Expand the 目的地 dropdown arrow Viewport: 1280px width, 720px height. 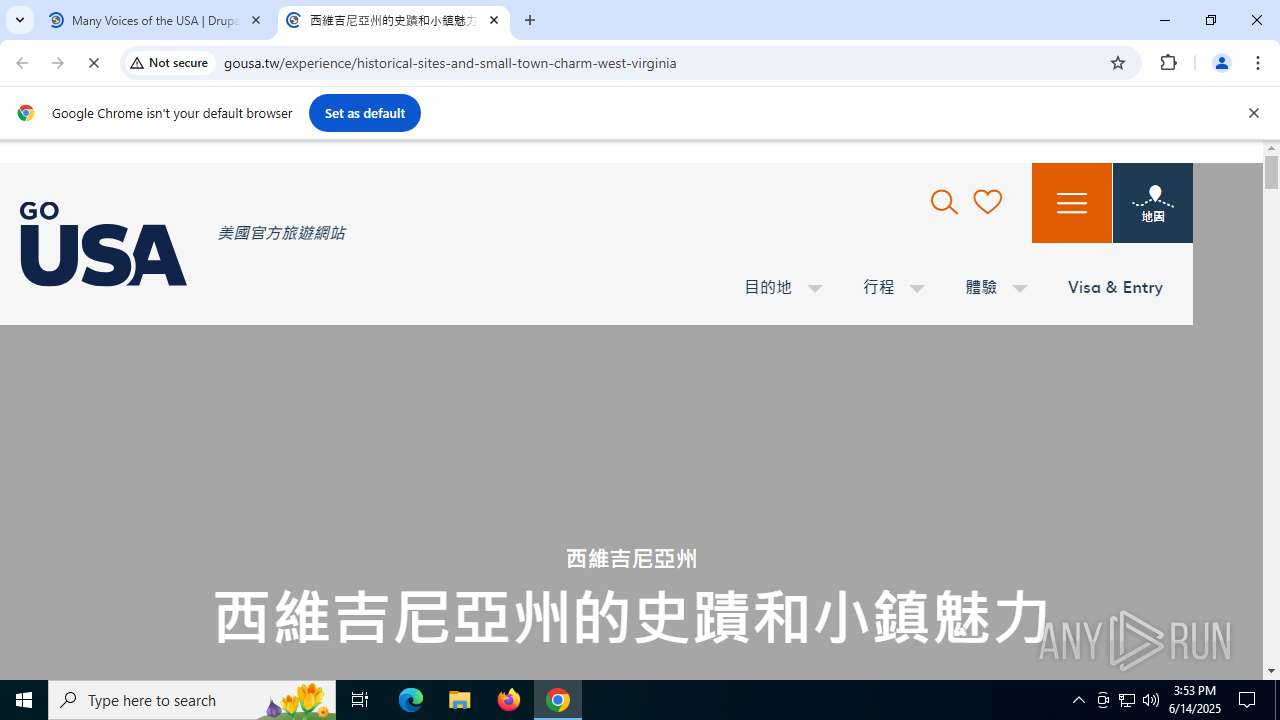point(815,288)
